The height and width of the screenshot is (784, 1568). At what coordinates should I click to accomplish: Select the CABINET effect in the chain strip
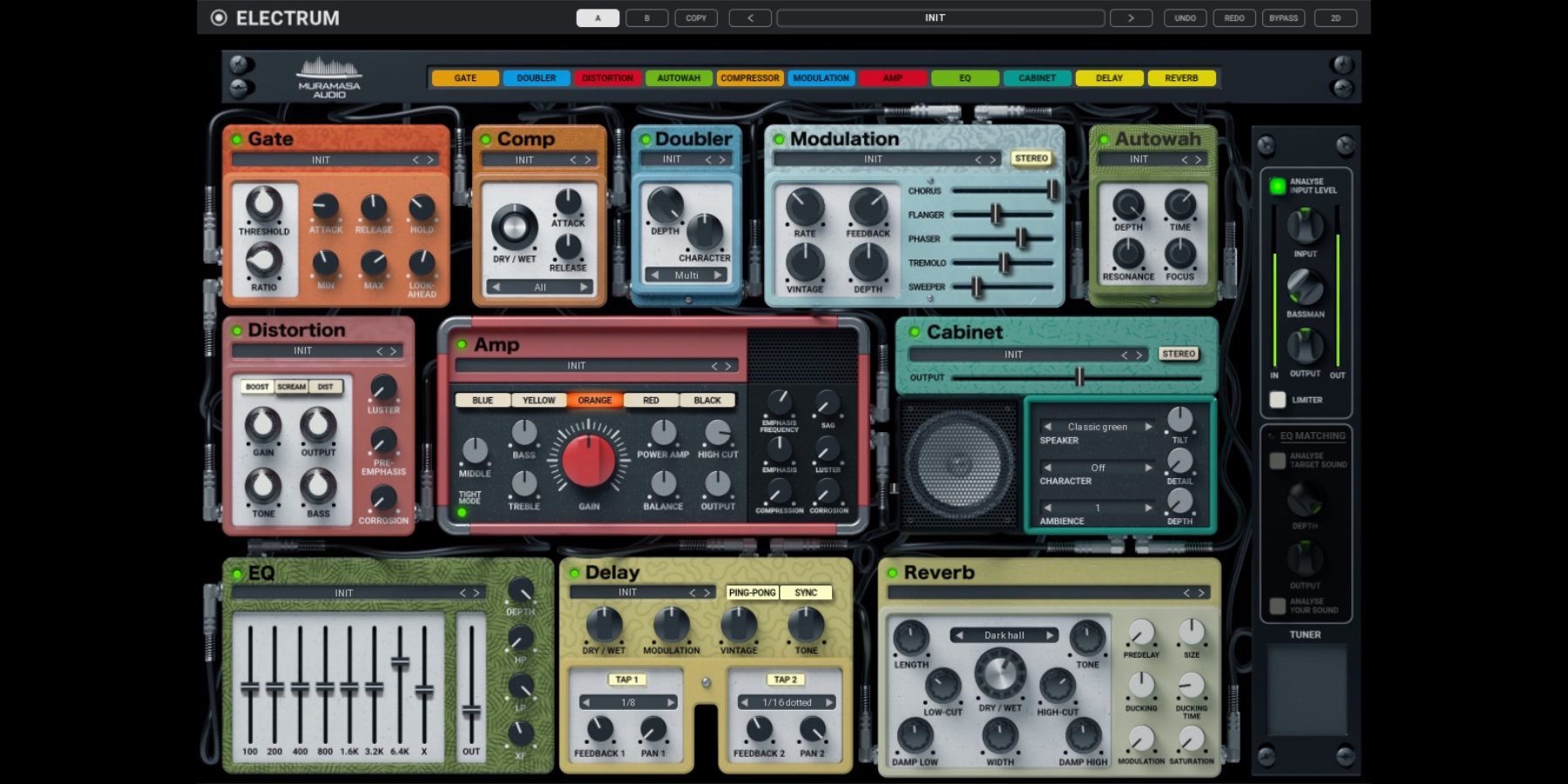(1038, 78)
